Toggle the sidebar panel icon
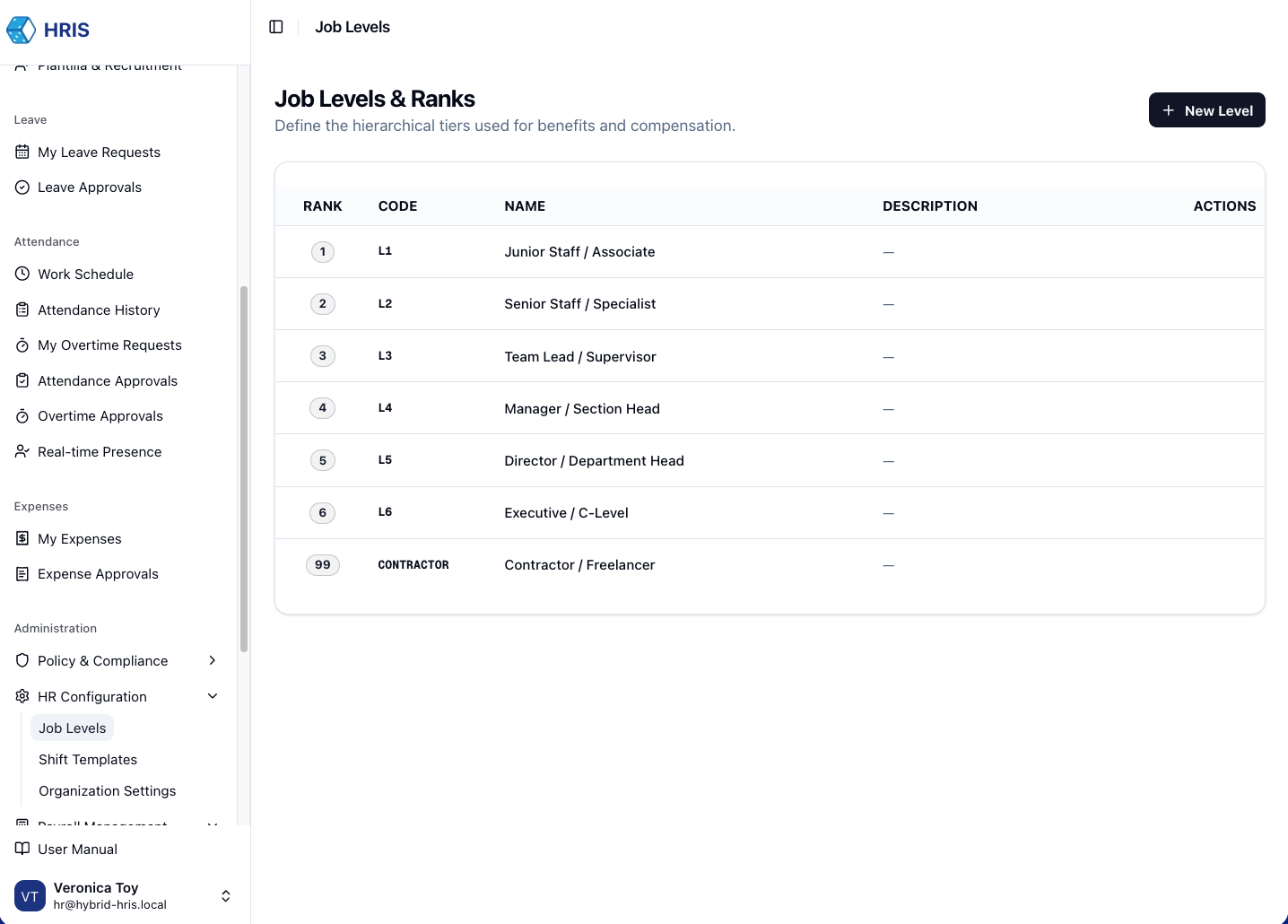Screen dimensions: 1288x924 pos(276,27)
